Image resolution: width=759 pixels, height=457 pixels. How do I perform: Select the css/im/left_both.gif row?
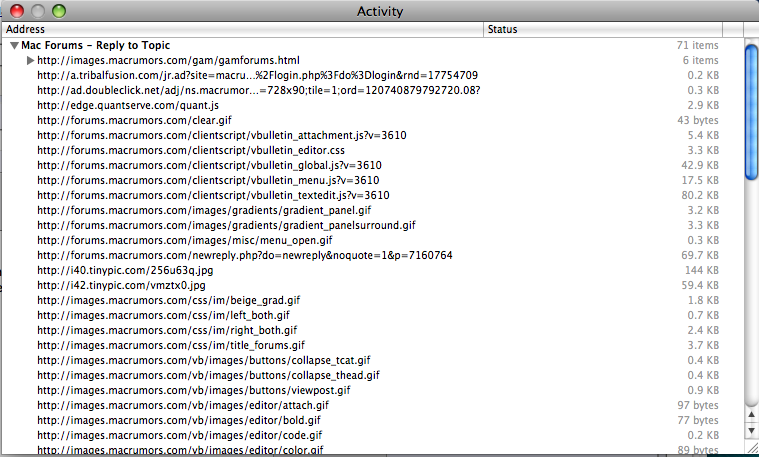pyautogui.click(x=373, y=316)
